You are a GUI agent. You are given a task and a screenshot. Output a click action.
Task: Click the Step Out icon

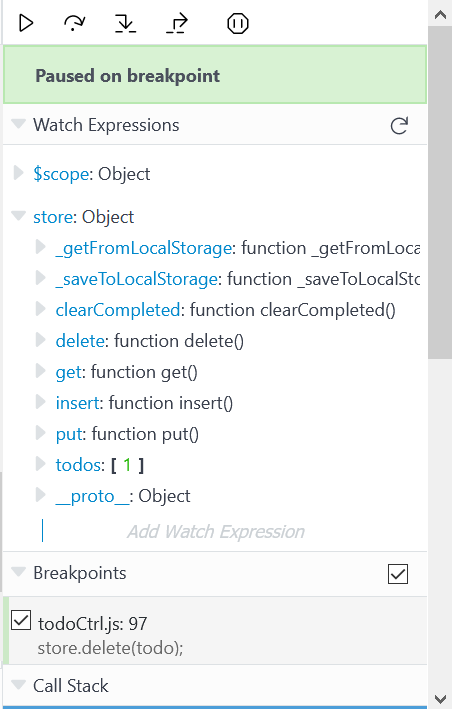click(x=177, y=23)
